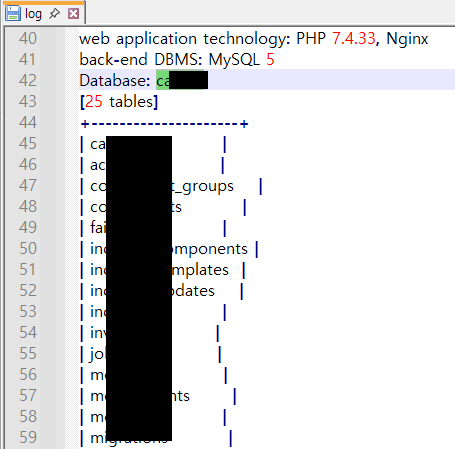Close the log tab

pos(73,14)
